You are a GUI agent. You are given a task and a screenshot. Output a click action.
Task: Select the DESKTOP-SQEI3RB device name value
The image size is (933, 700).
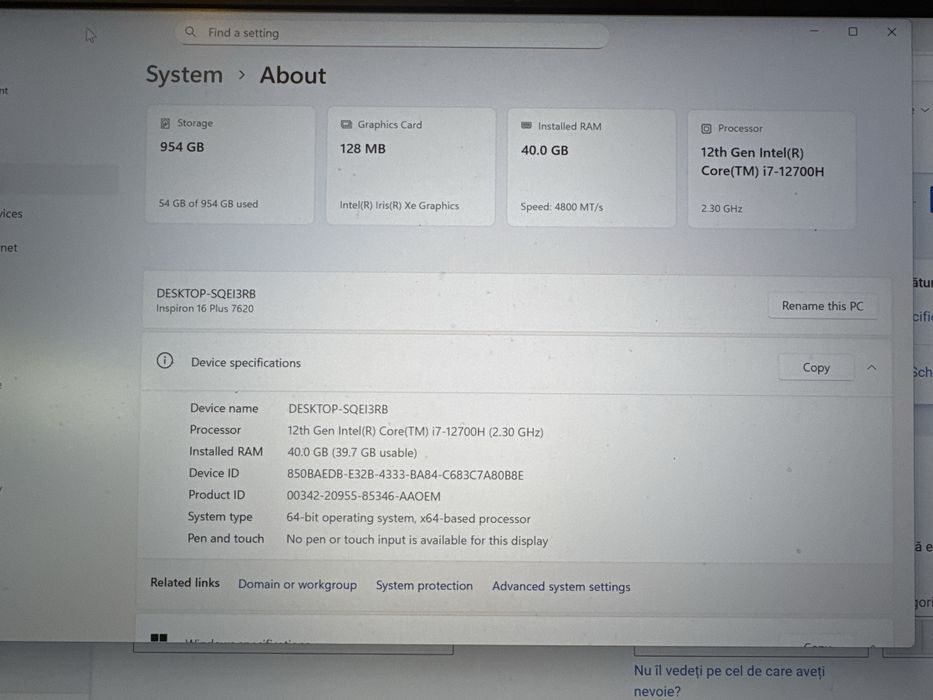[338, 410]
